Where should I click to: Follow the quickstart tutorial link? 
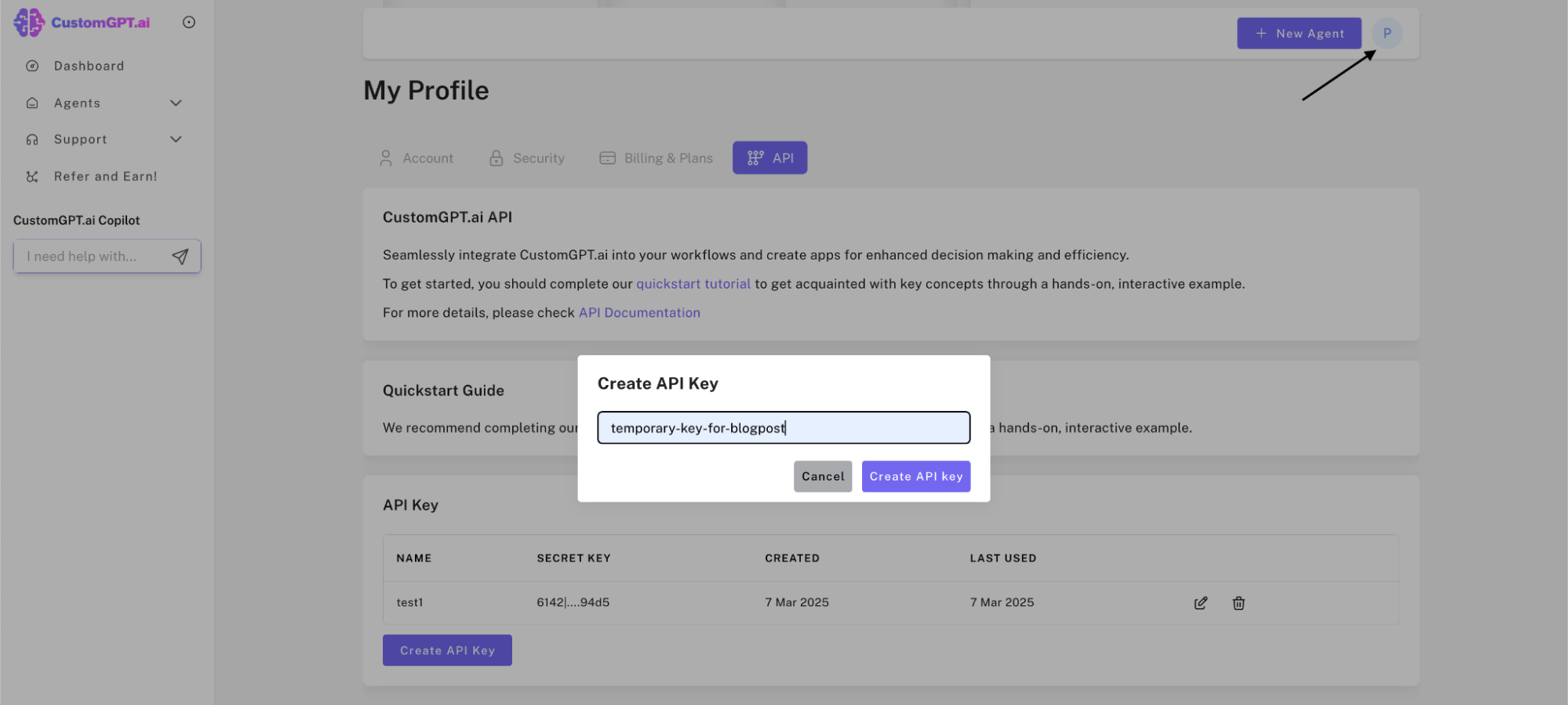(693, 284)
